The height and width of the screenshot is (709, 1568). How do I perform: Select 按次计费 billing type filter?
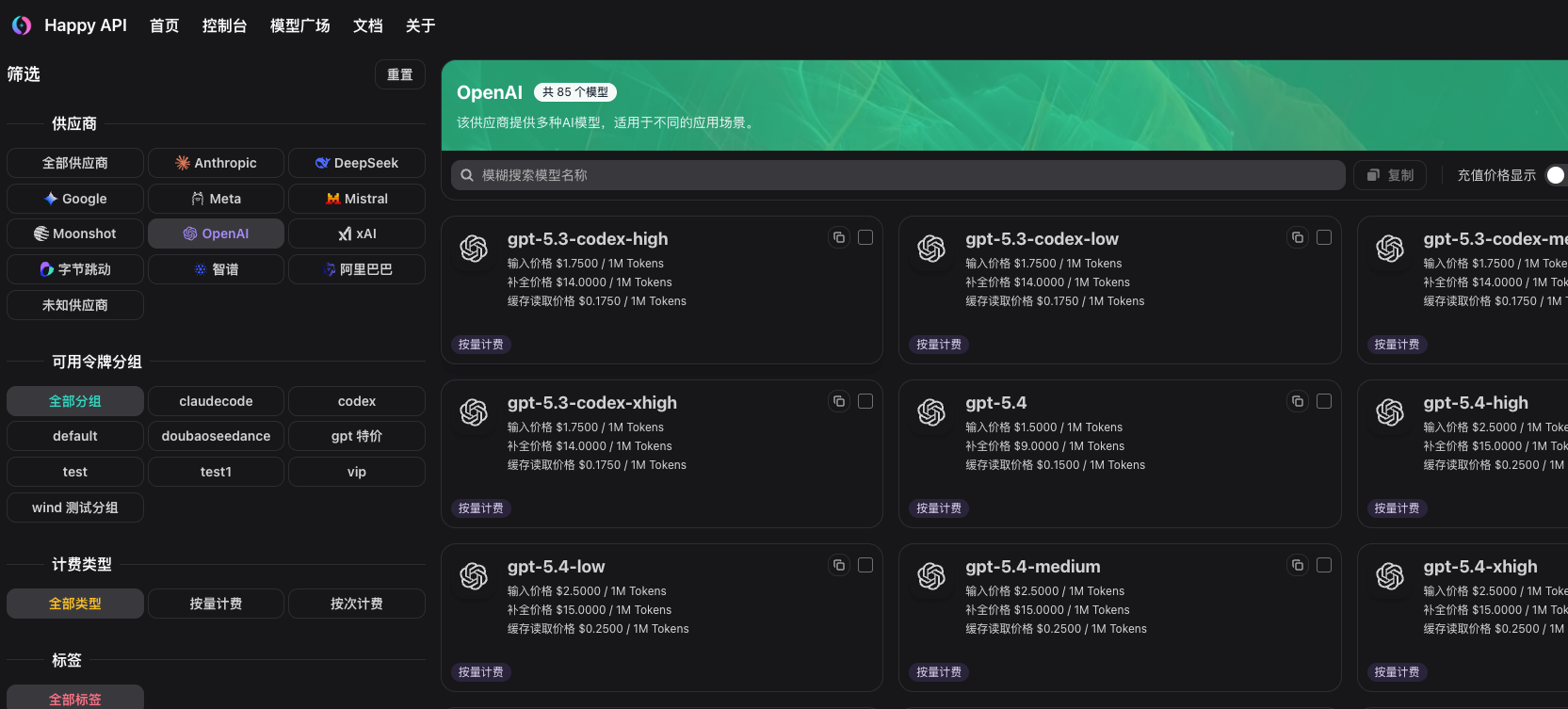357,604
